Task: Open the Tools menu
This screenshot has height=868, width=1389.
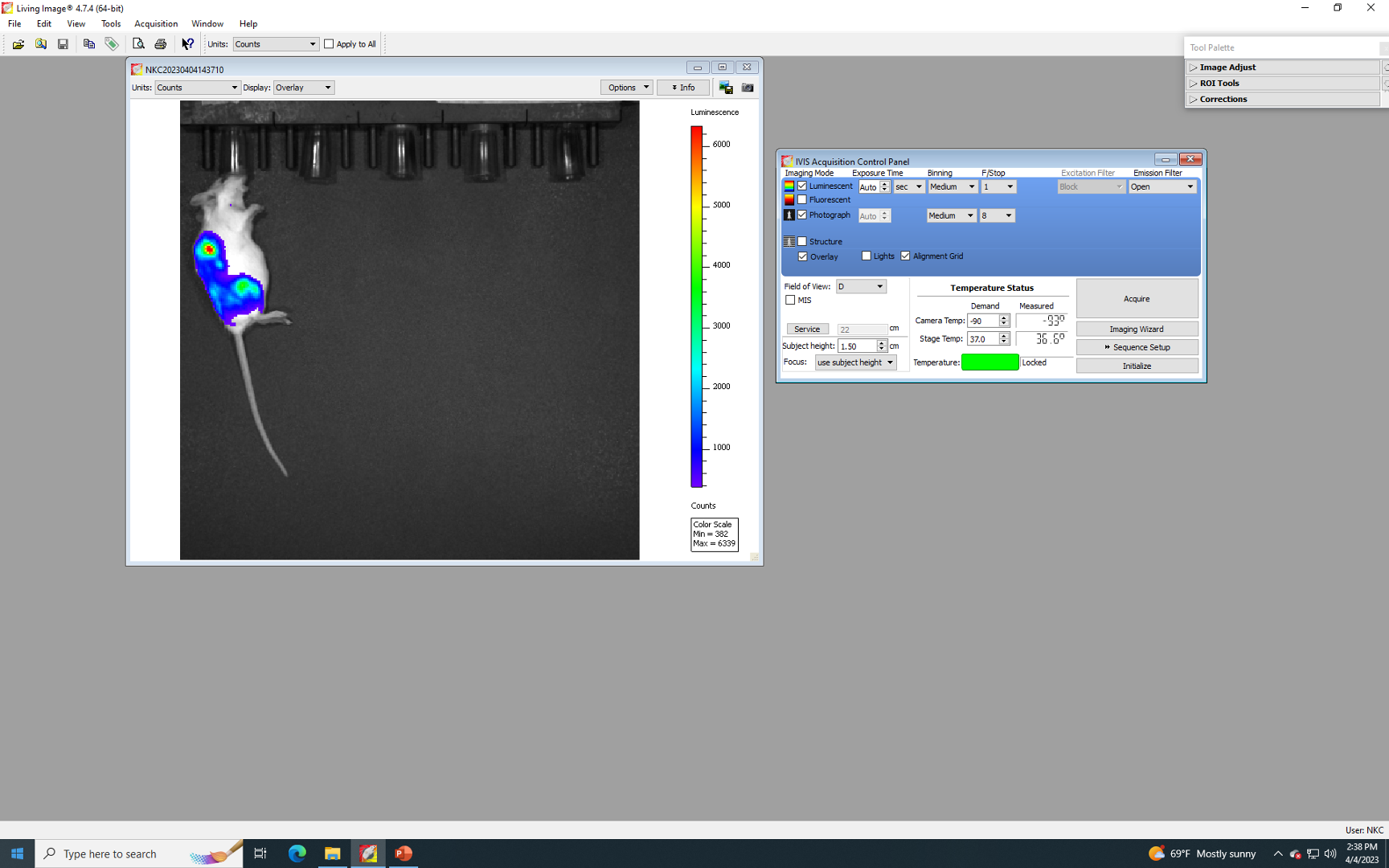Action: pyautogui.click(x=111, y=24)
